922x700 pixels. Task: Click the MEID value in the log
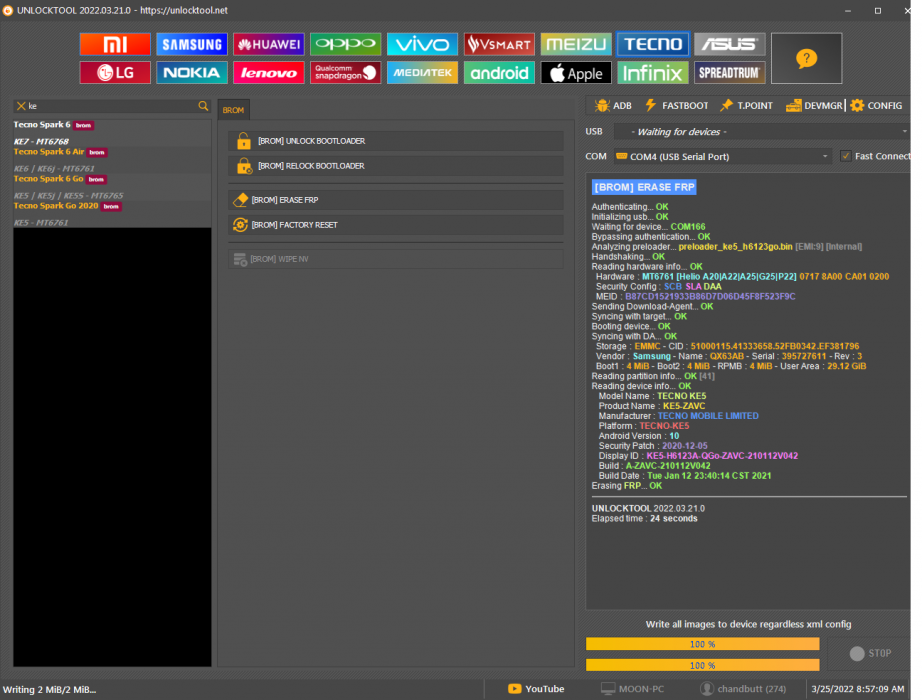point(710,296)
